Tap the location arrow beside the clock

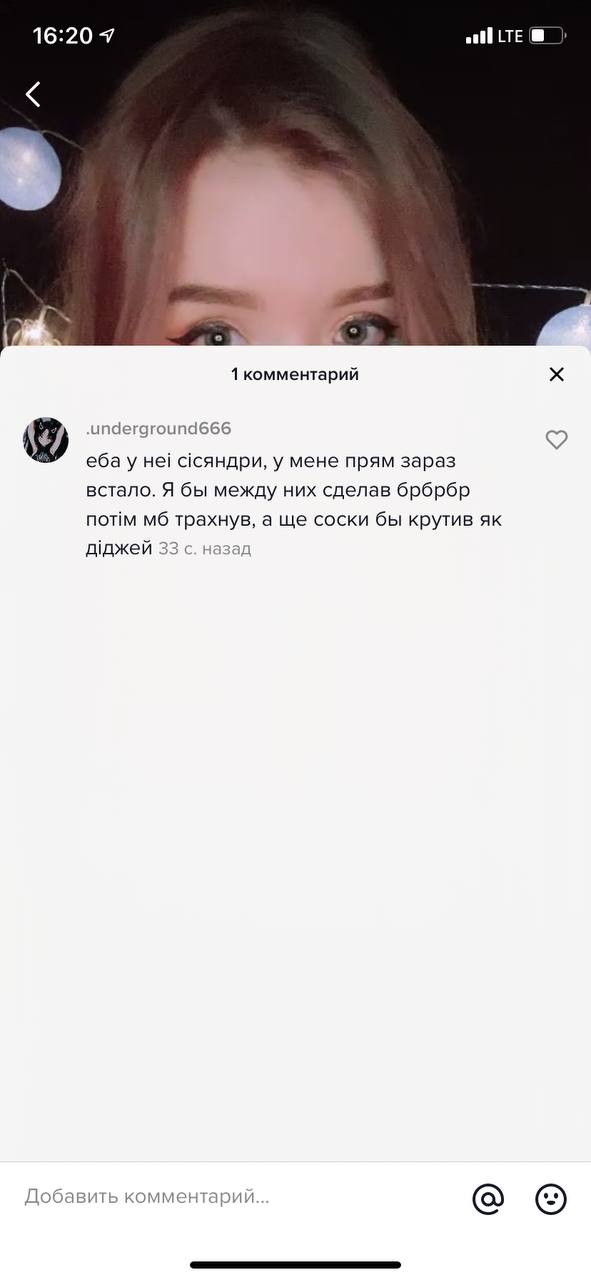pos(107,36)
